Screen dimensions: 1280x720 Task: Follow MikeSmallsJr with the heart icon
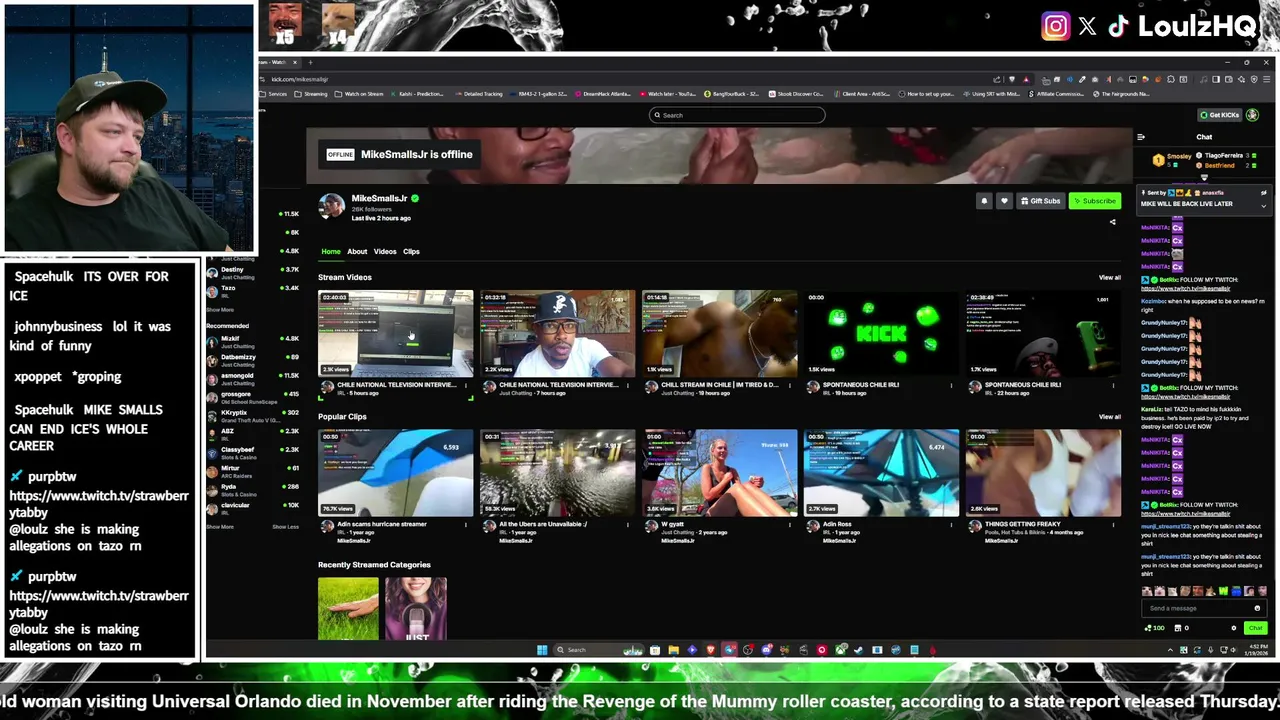[x=1004, y=201]
